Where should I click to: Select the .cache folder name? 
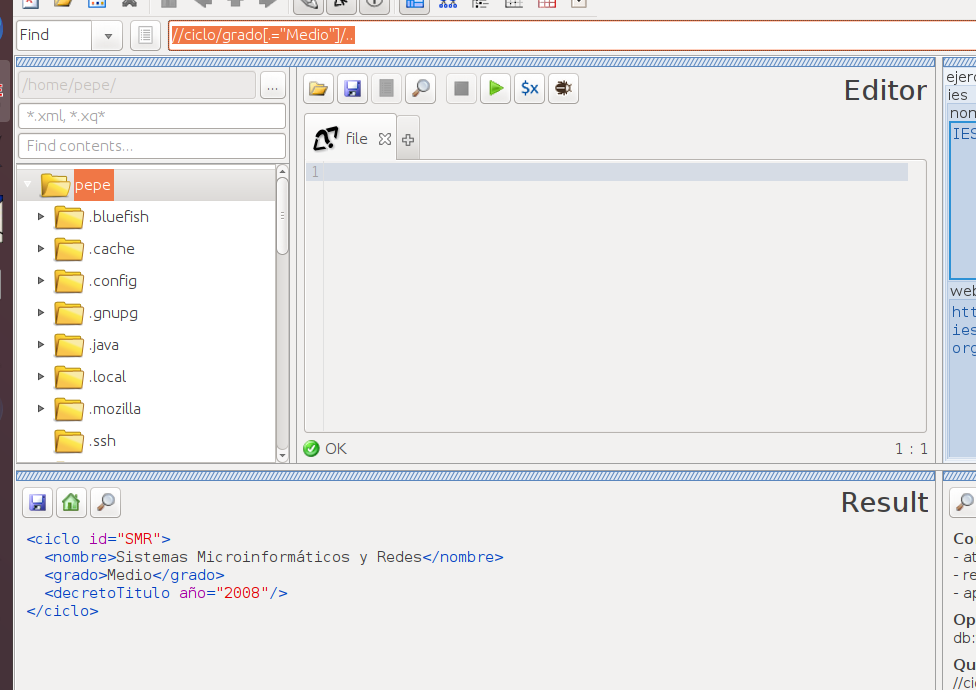[x=111, y=249]
